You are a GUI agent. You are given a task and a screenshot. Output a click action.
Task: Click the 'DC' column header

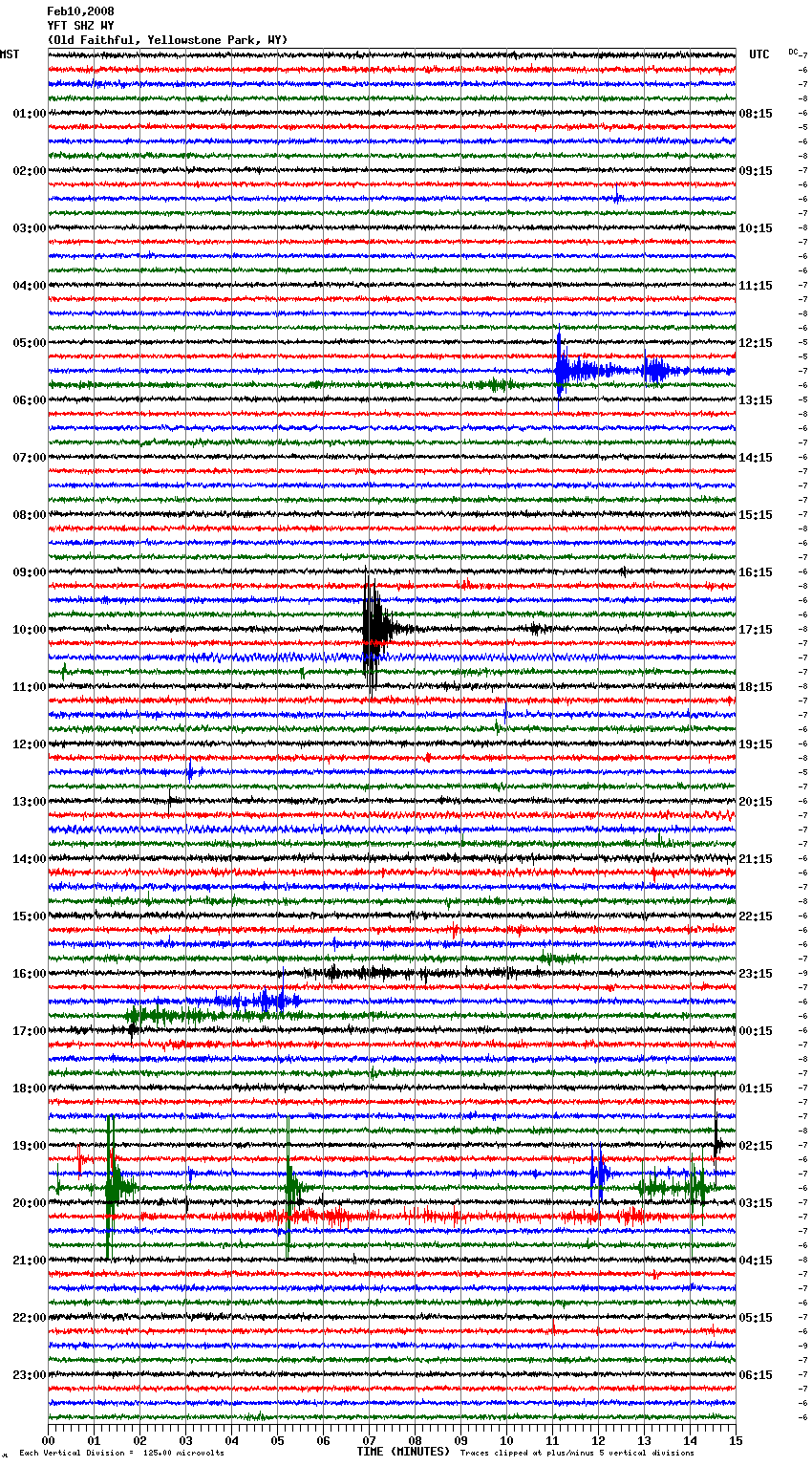coord(793,52)
